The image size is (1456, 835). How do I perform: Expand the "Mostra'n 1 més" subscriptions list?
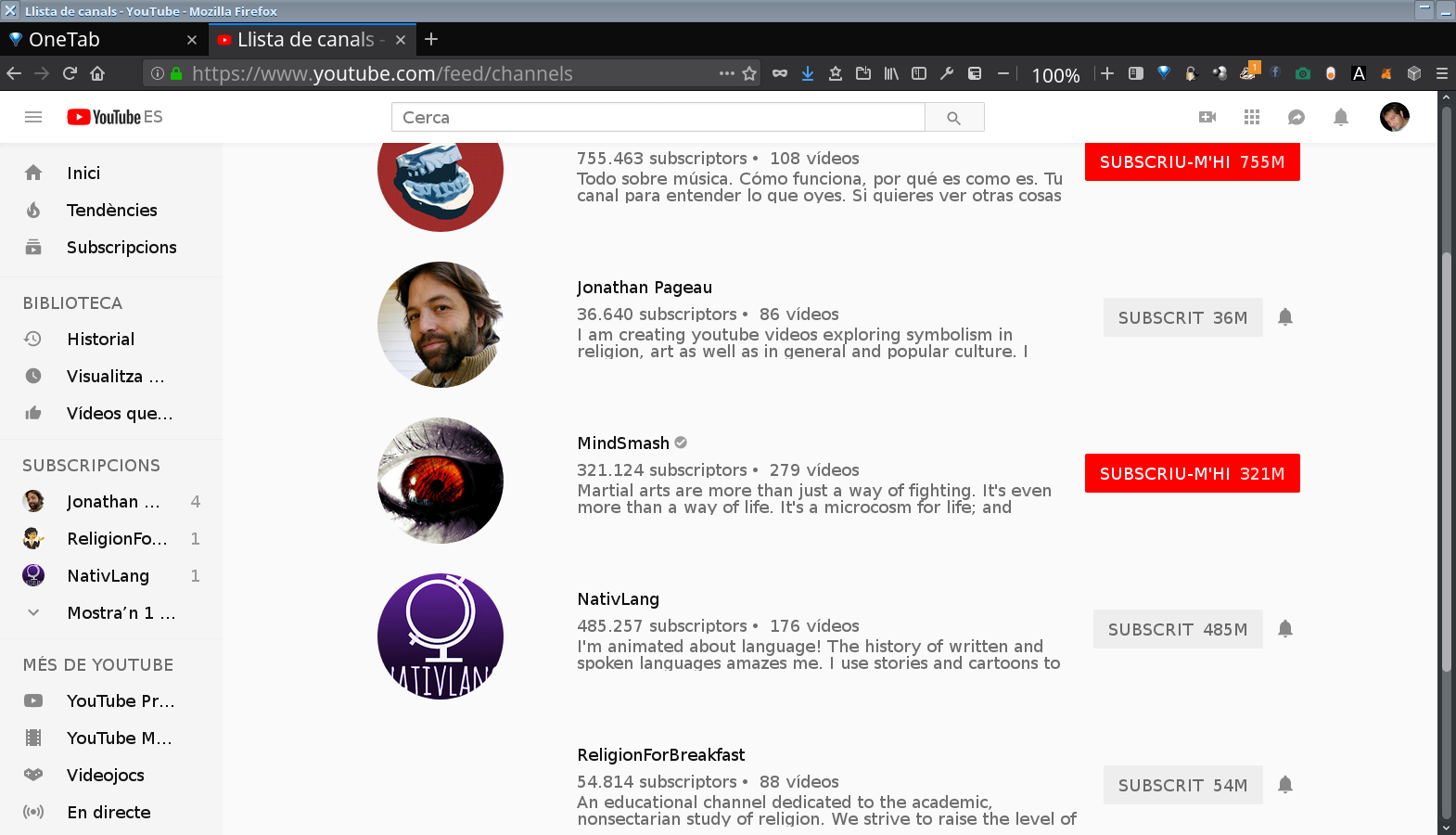[x=111, y=612]
